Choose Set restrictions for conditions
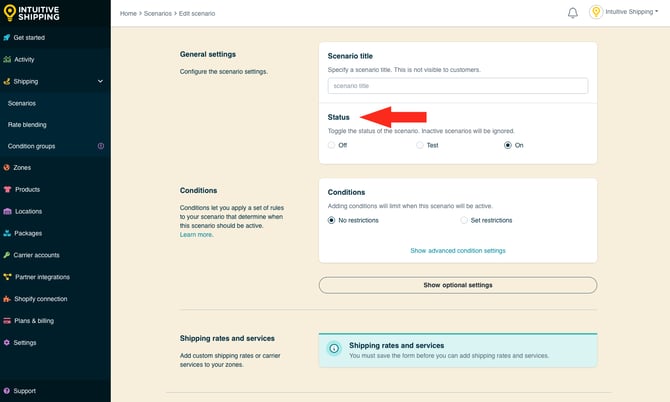Screen dimensions: 670x402 point(464,220)
